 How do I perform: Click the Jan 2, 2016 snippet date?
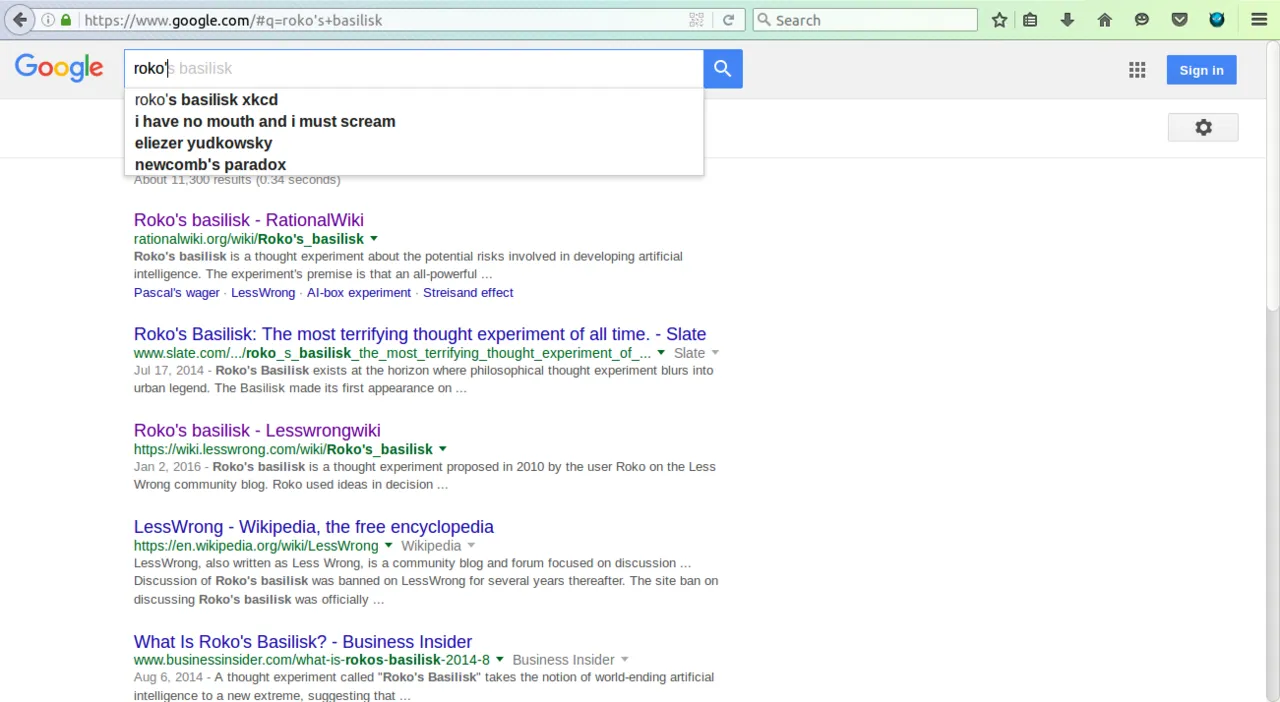click(167, 467)
